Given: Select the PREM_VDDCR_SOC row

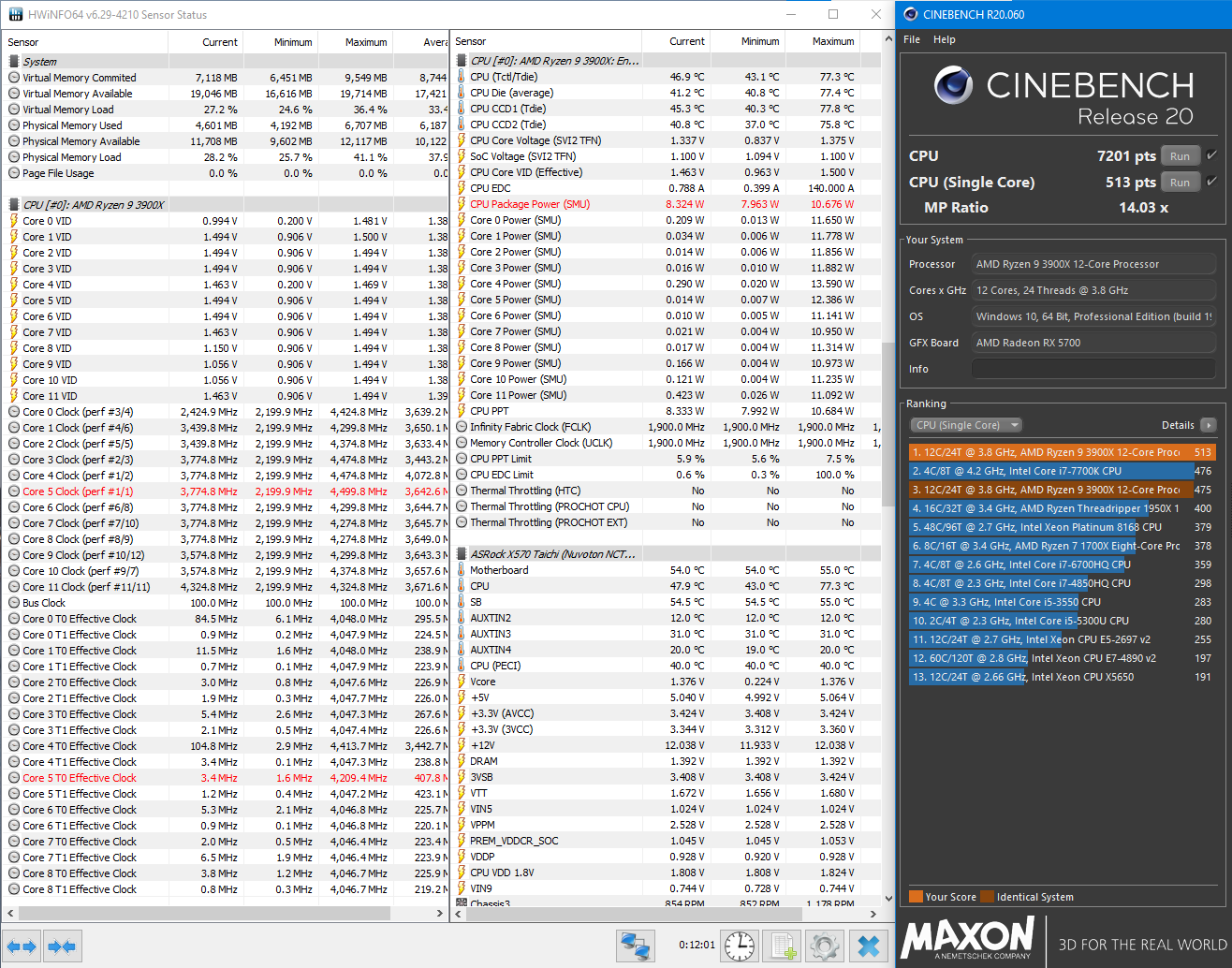Looking at the screenshot, I should tap(667, 841).
